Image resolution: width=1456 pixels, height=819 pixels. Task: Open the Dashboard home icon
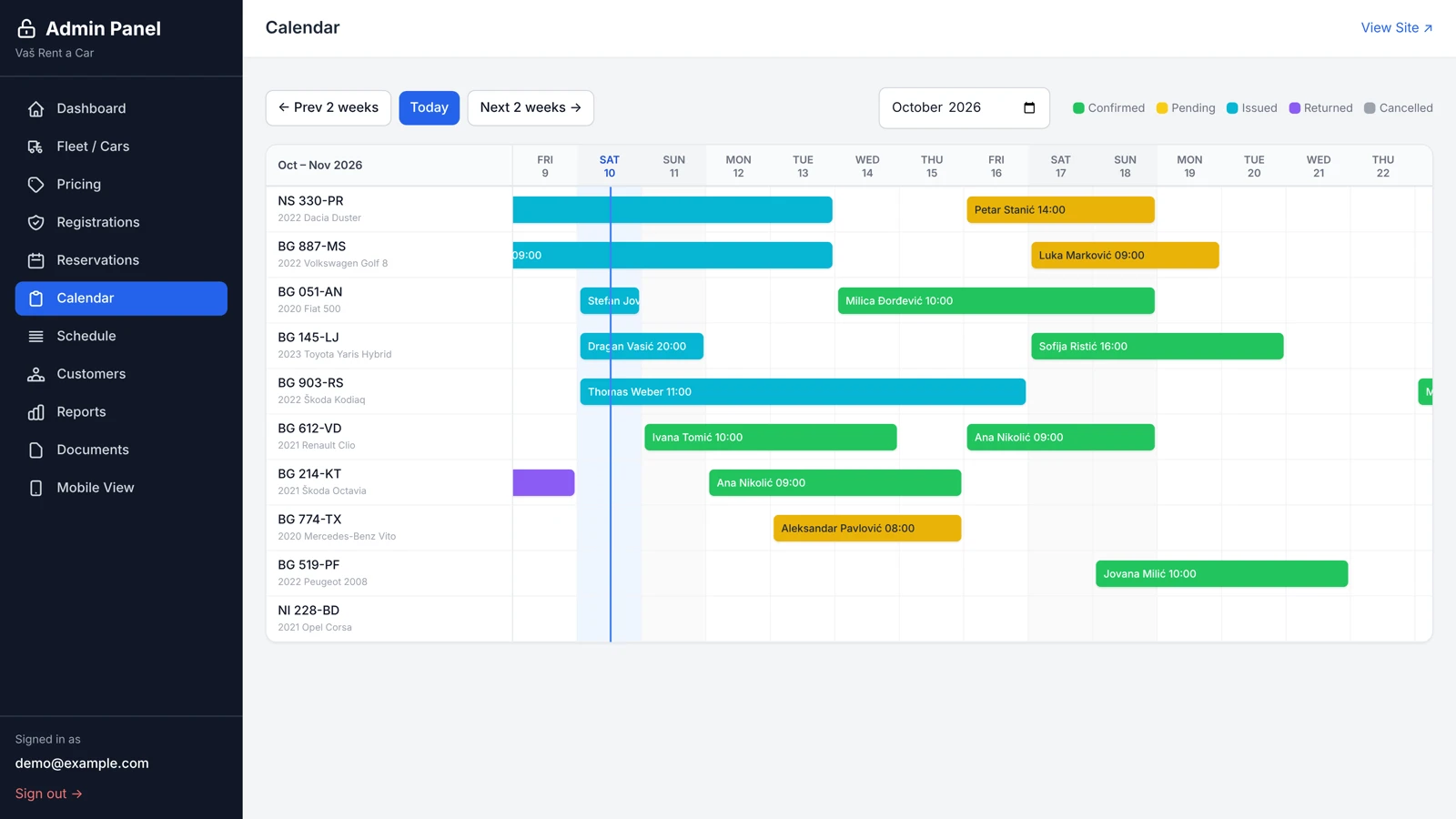(35, 108)
